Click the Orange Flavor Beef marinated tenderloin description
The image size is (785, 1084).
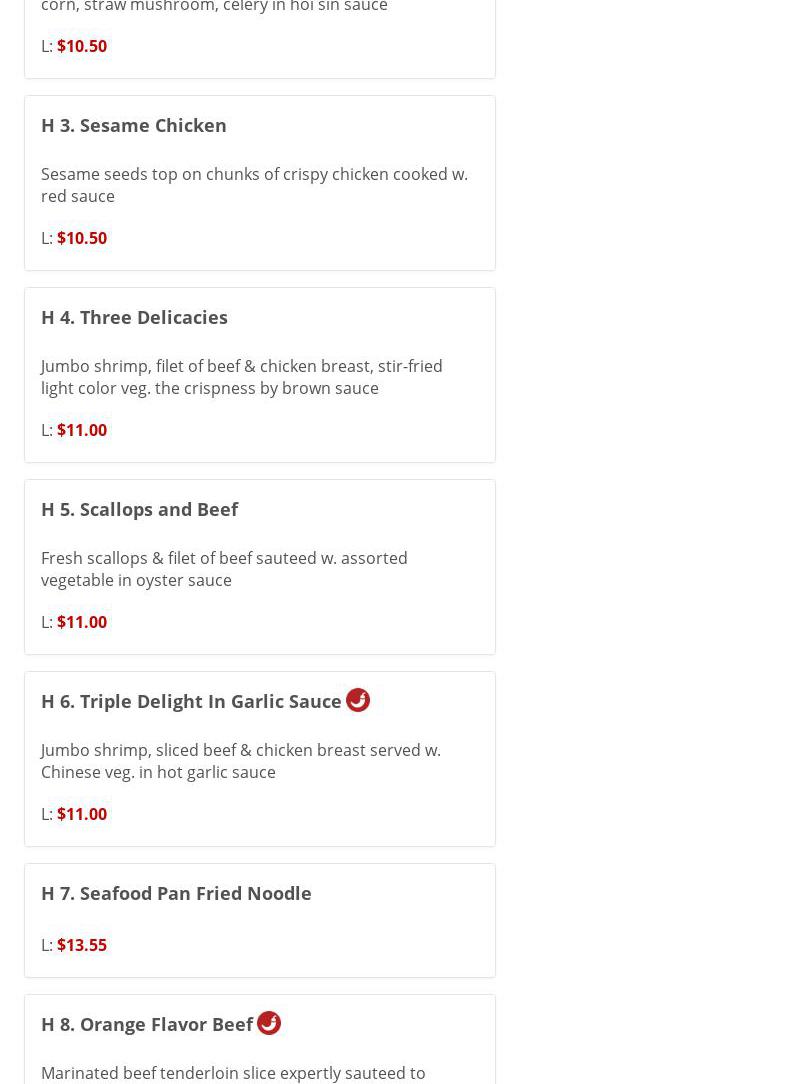[233, 1073]
